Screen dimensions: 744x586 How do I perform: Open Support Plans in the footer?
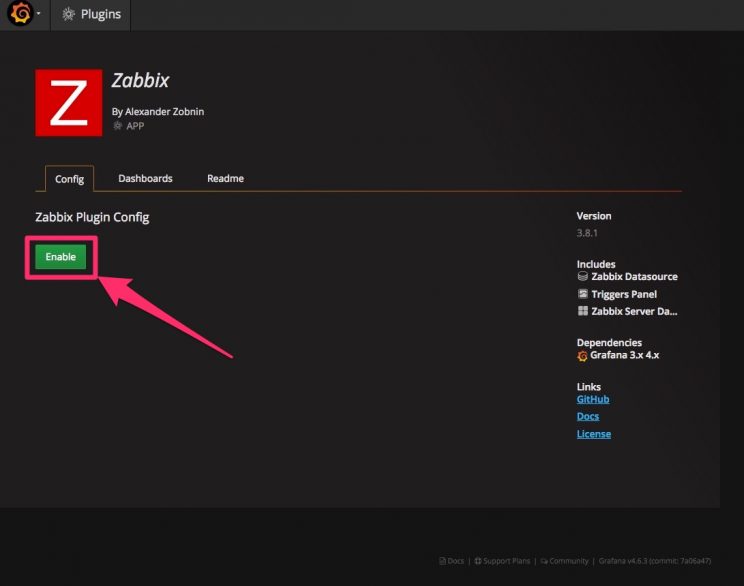coord(505,561)
